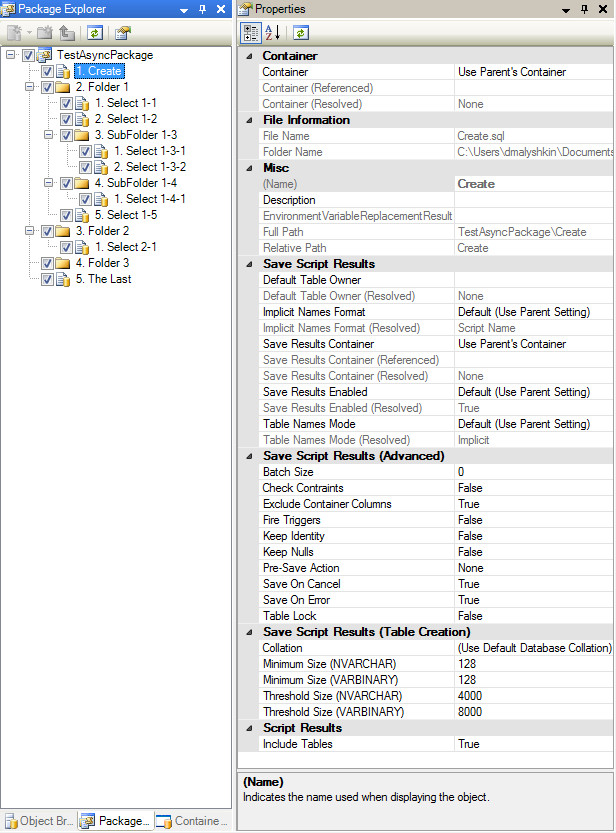The width and height of the screenshot is (616, 833).
Task: Open the Package Explorer window options dropdown
Action: click(x=184, y=10)
